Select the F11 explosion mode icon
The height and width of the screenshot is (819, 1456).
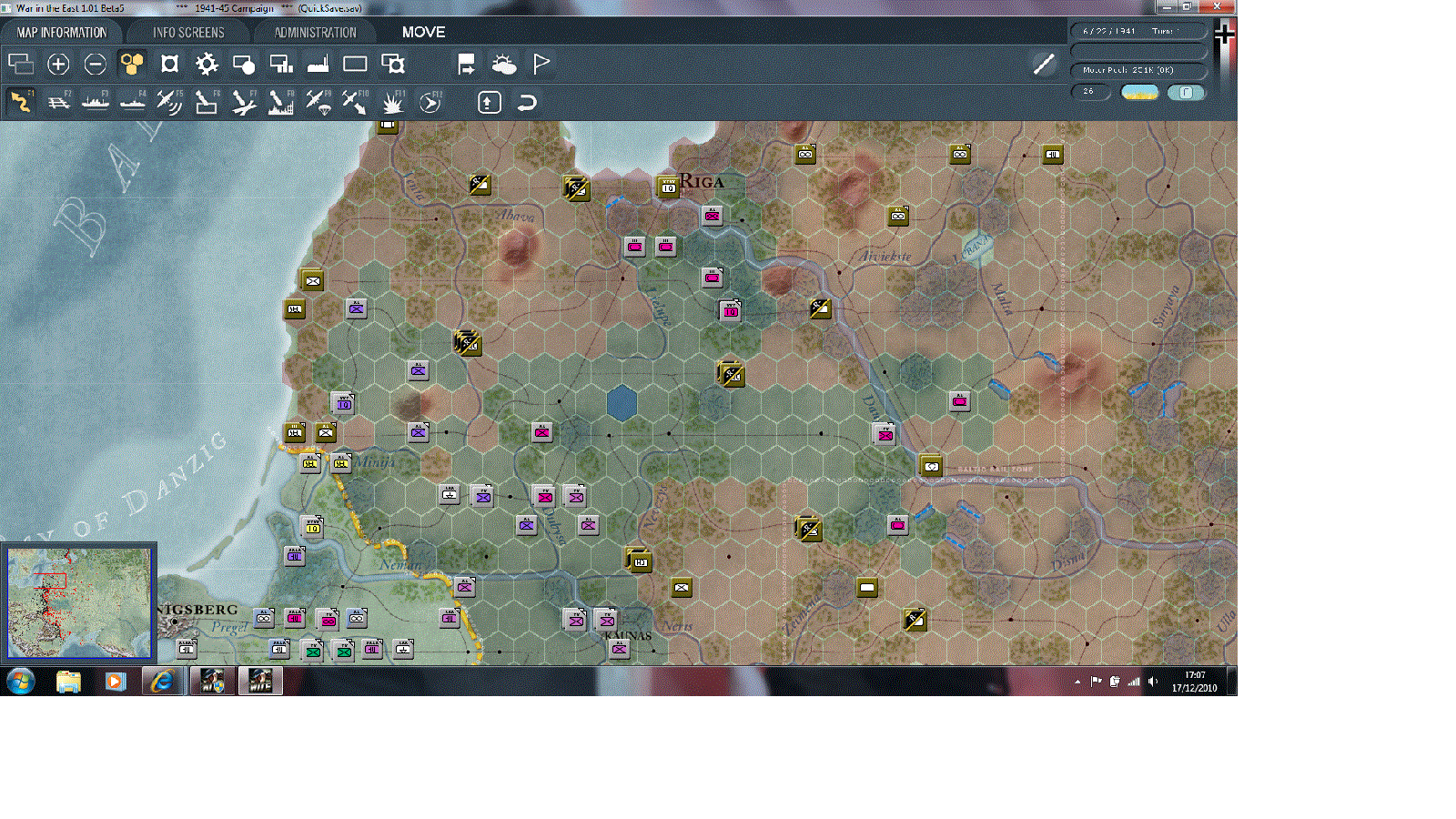393,102
